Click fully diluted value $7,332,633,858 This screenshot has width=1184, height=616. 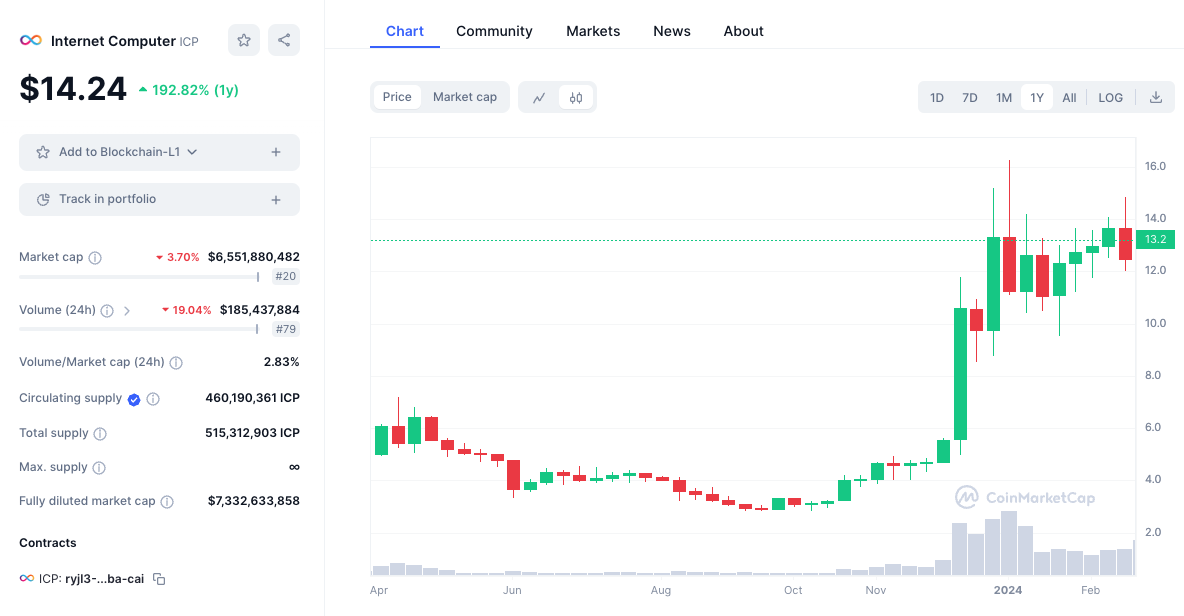coord(254,500)
